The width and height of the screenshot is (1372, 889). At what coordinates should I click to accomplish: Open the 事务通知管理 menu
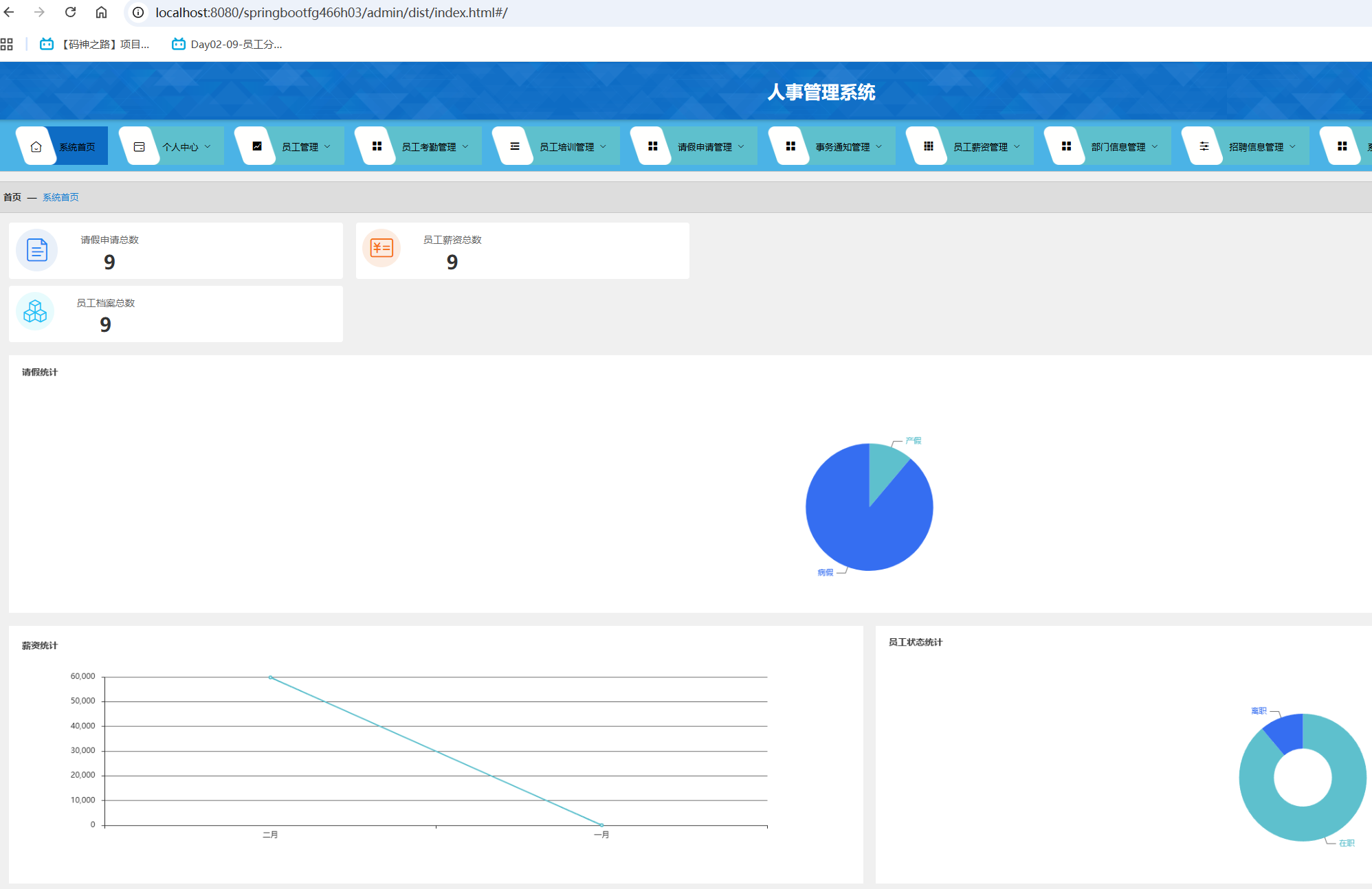[x=842, y=147]
